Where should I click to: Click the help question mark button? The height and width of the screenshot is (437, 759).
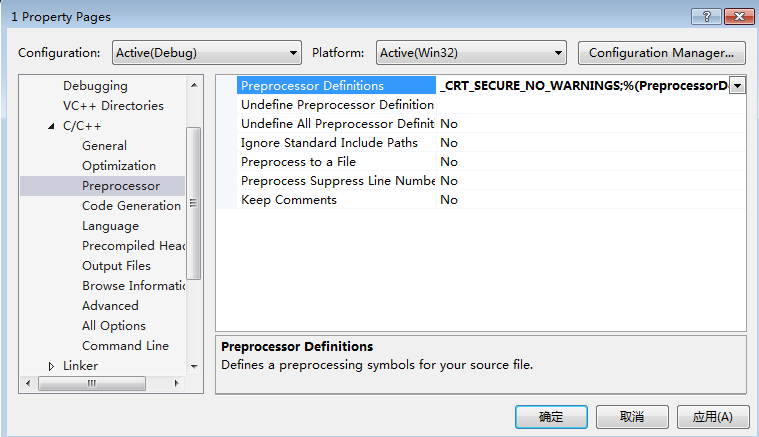point(706,16)
